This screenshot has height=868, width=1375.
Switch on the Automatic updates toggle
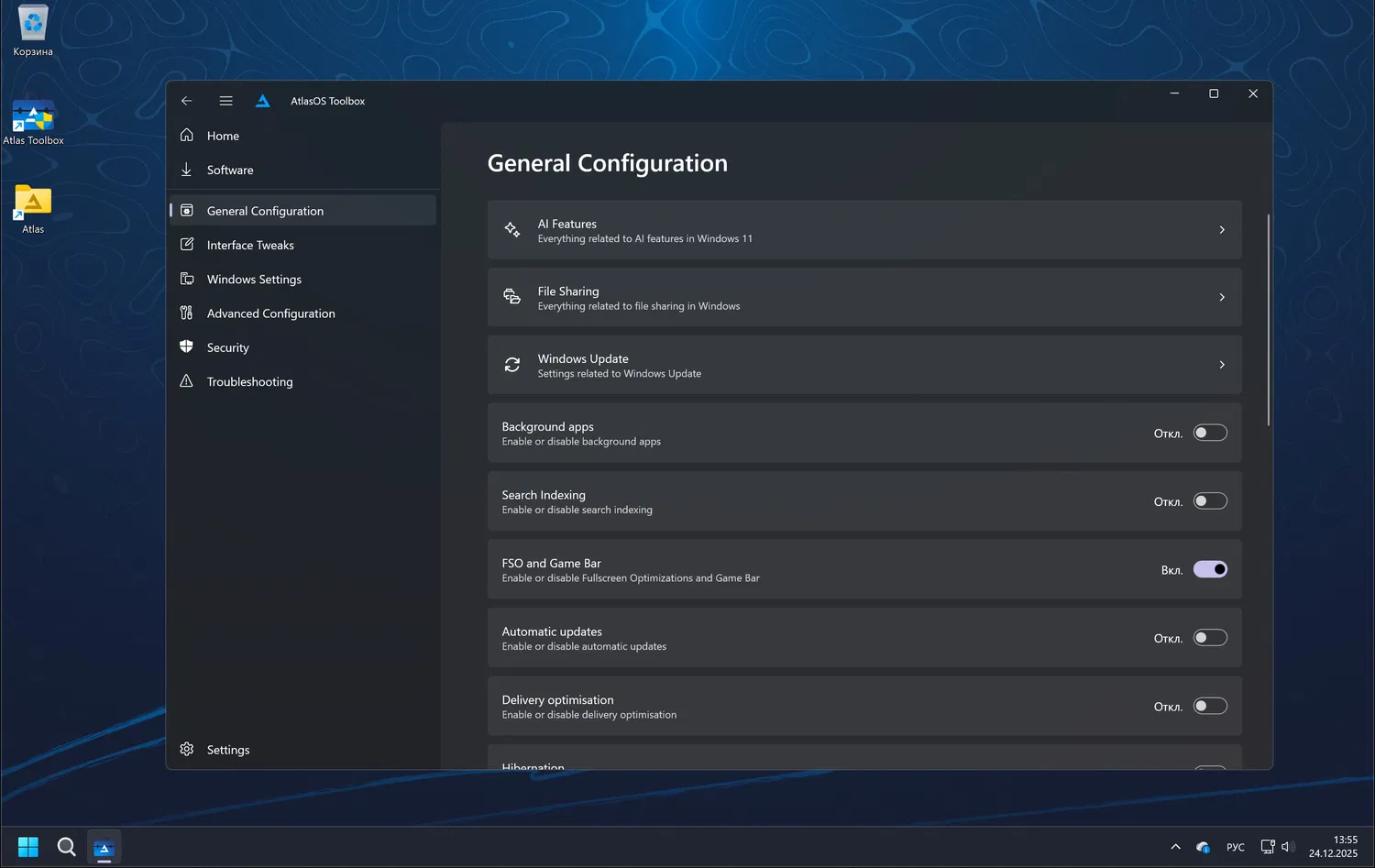click(1210, 638)
